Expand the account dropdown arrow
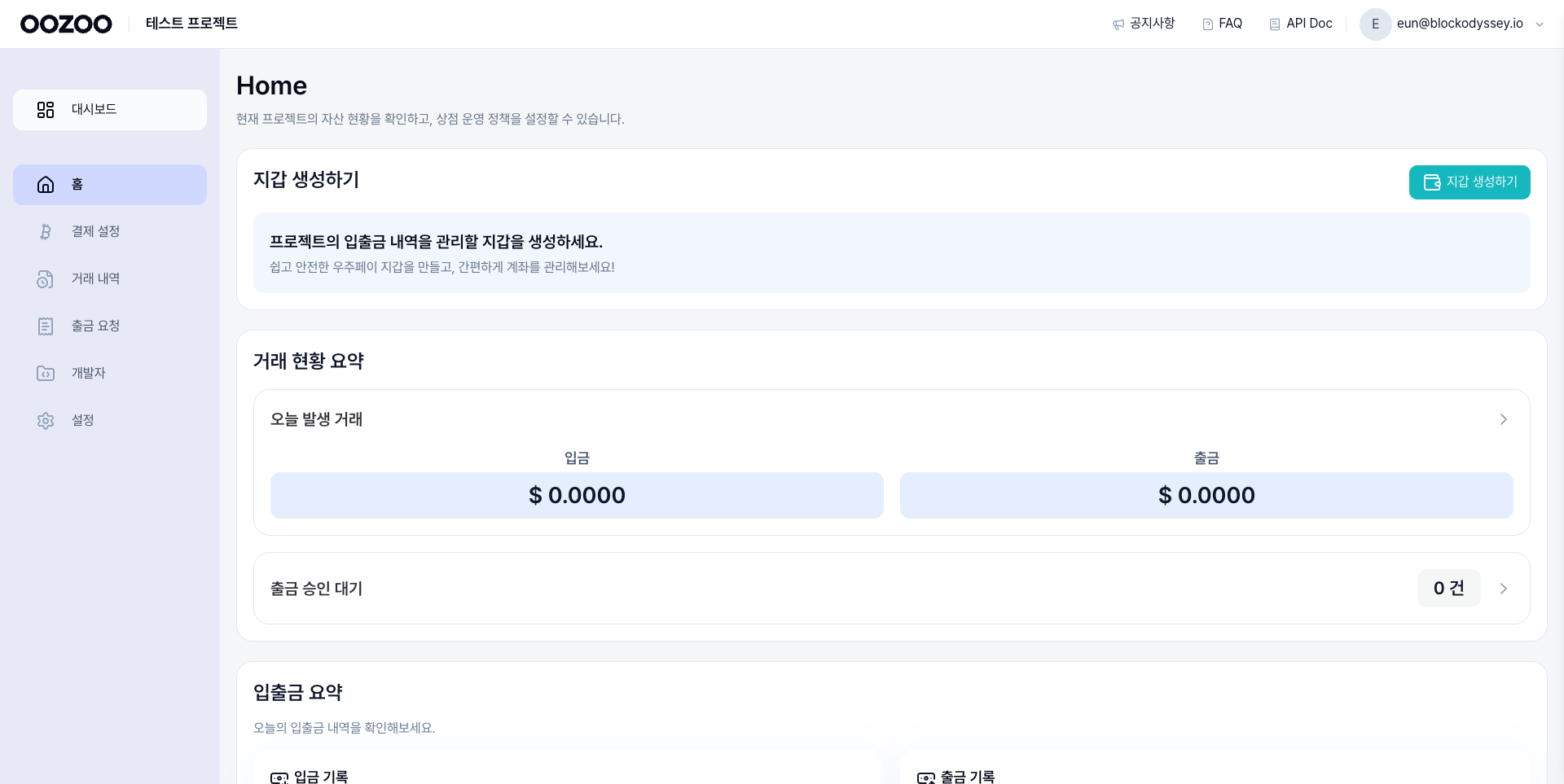This screenshot has height=784, width=1564. click(x=1540, y=24)
